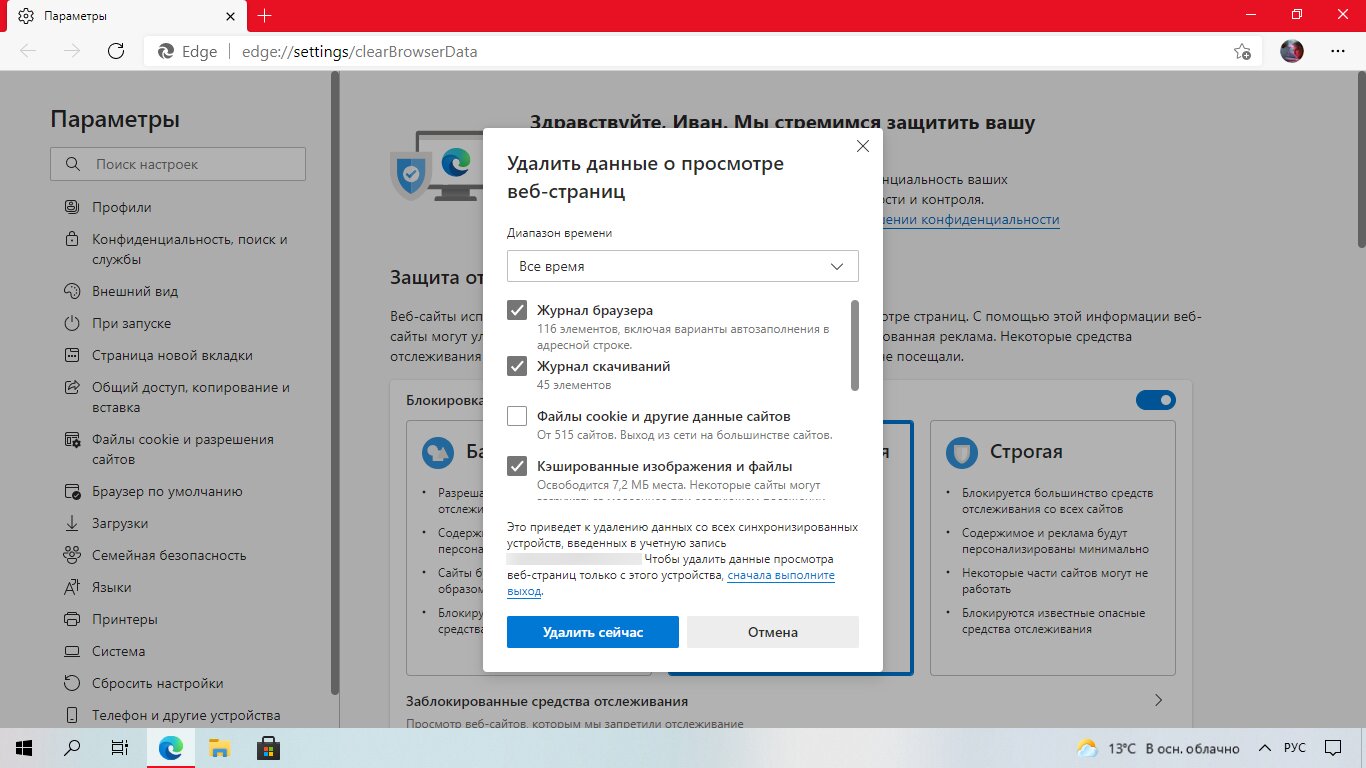Uncheck Browsing history checkbox
Image resolution: width=1366 pixels, height=768 pixels.
(517, 310)
